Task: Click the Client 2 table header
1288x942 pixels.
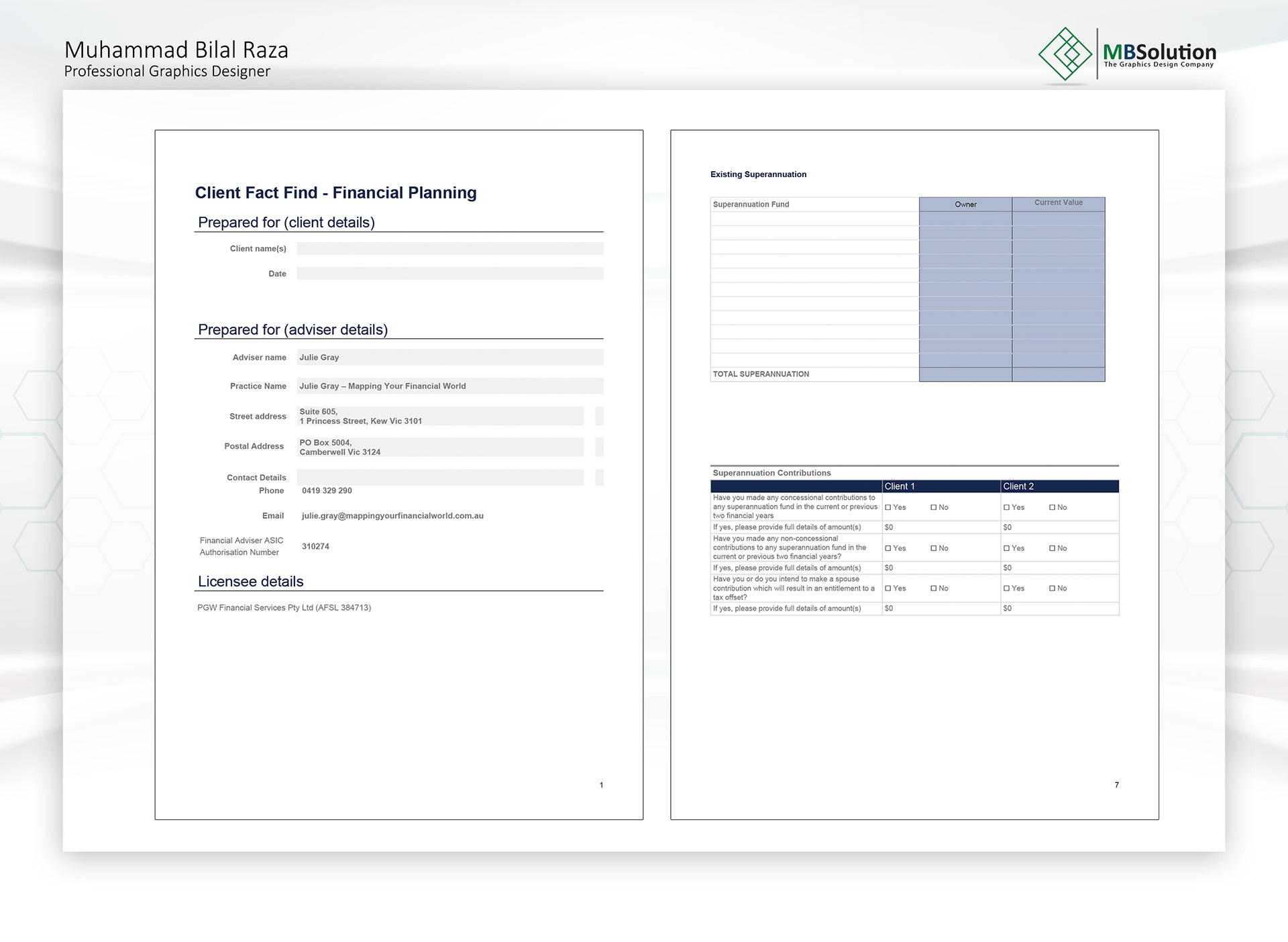Action: 1060,486
